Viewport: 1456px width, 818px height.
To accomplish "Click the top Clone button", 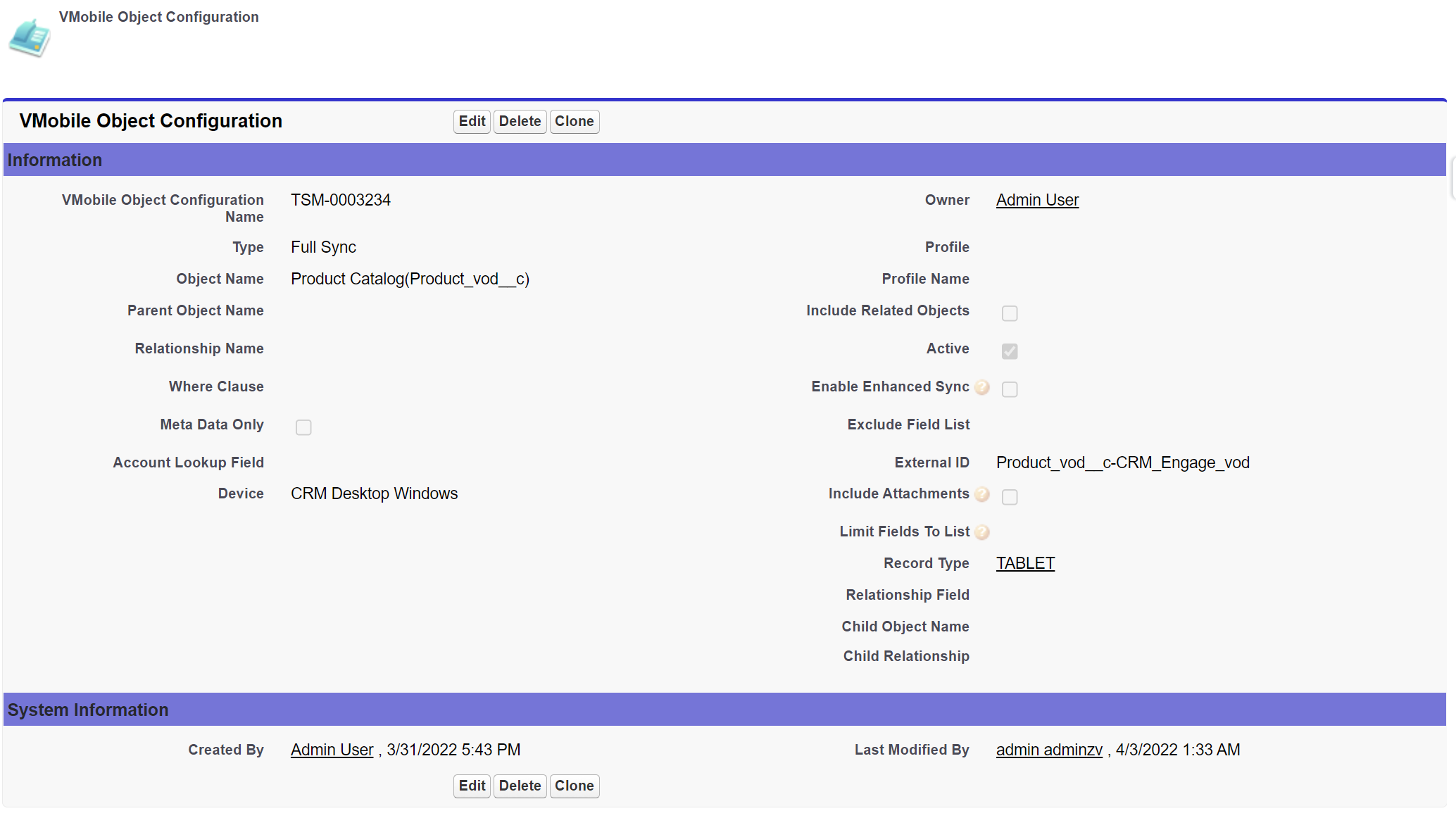I will tap(574, 121).
